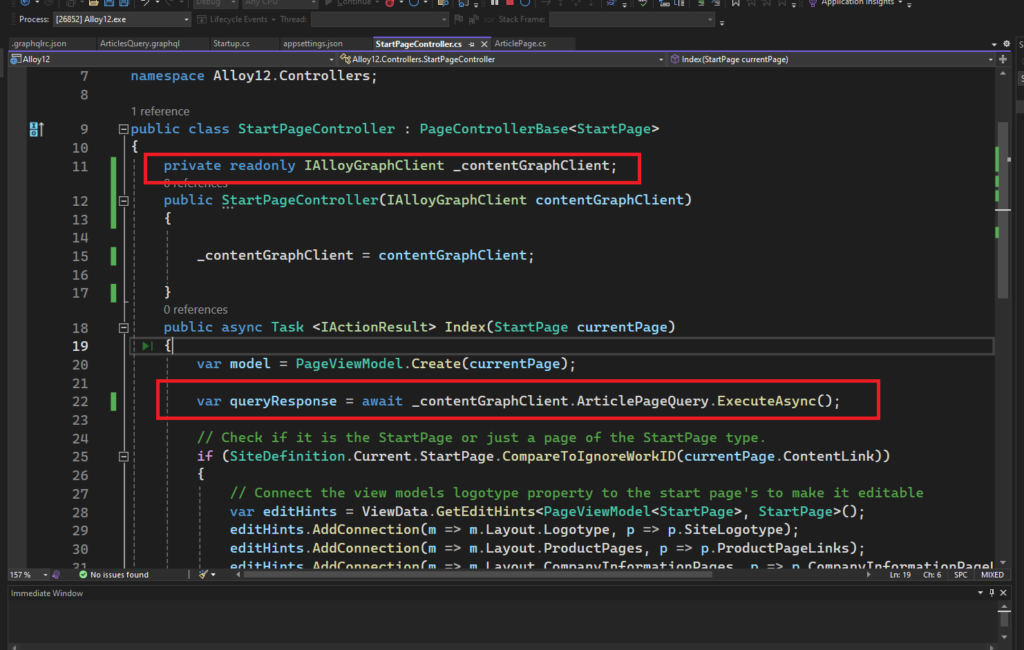This screenshot has width=1024, height=650.
Task: Click the 'No issues found' status icon
Action: pos(82,574)
